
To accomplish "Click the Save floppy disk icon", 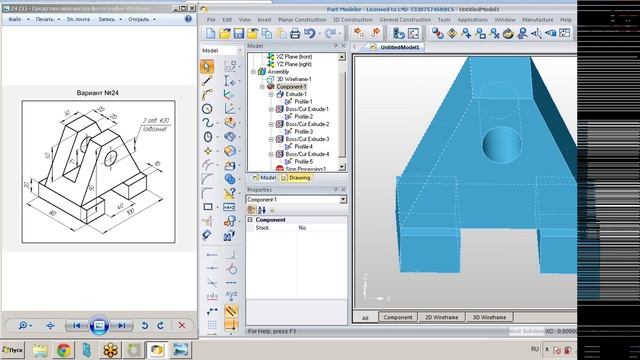I will (x=238, y=33).
